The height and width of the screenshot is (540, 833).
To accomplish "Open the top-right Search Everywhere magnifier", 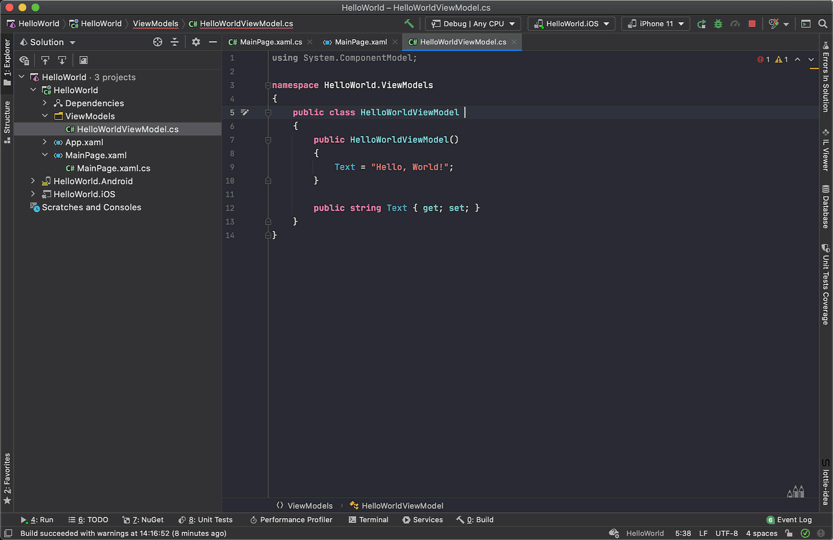I will click(x=823, y=24).
